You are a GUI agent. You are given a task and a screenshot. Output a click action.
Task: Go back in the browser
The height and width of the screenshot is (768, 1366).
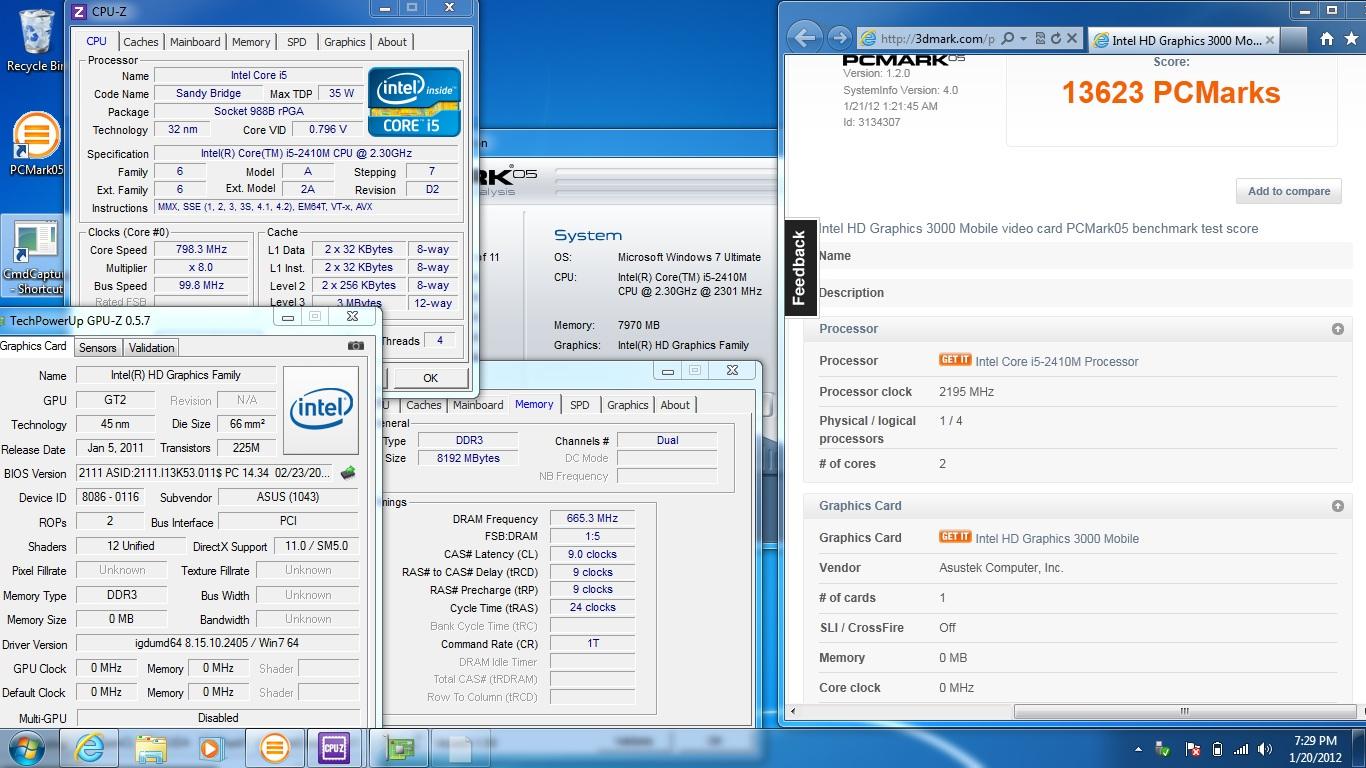pos(804,38)
